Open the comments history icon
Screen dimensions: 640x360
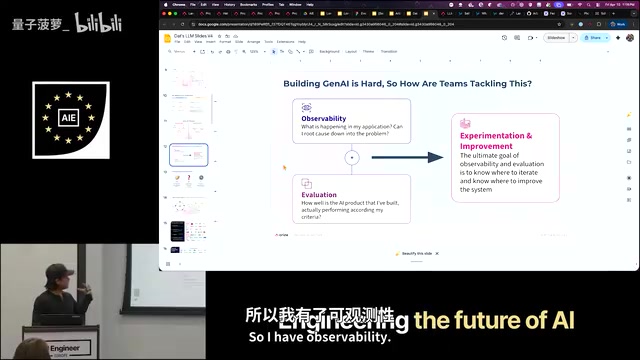[517, 38]
